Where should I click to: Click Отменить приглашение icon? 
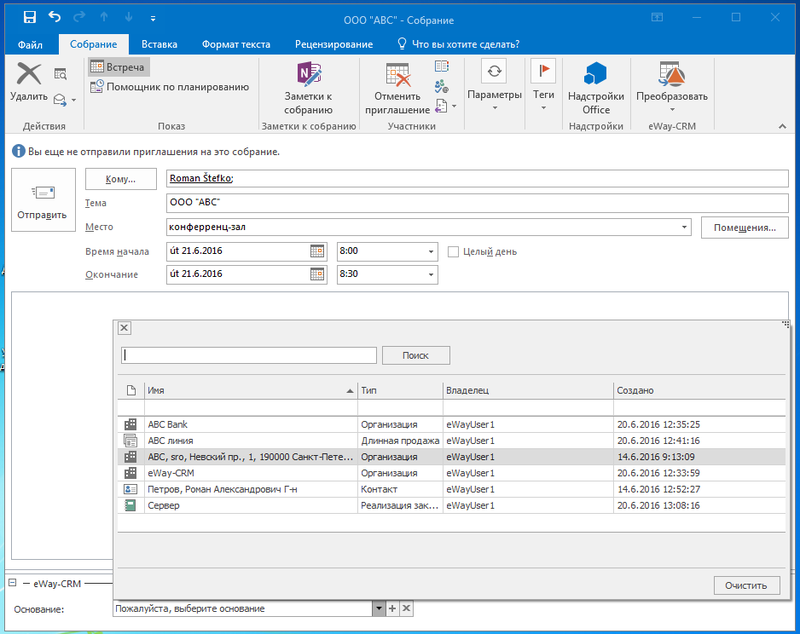pyautogui.click(x=397, y=88)
